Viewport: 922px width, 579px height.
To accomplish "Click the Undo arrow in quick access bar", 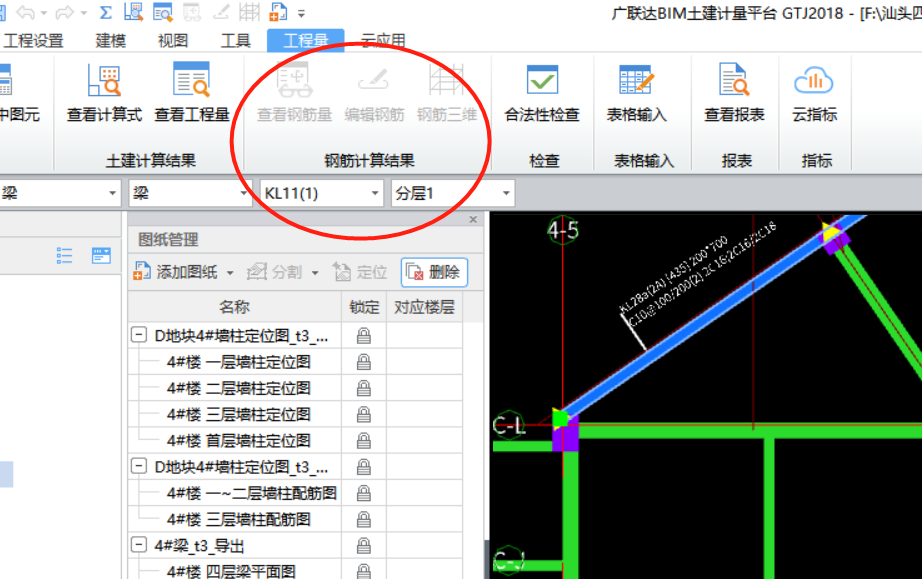I will click(x=25, y=12).
